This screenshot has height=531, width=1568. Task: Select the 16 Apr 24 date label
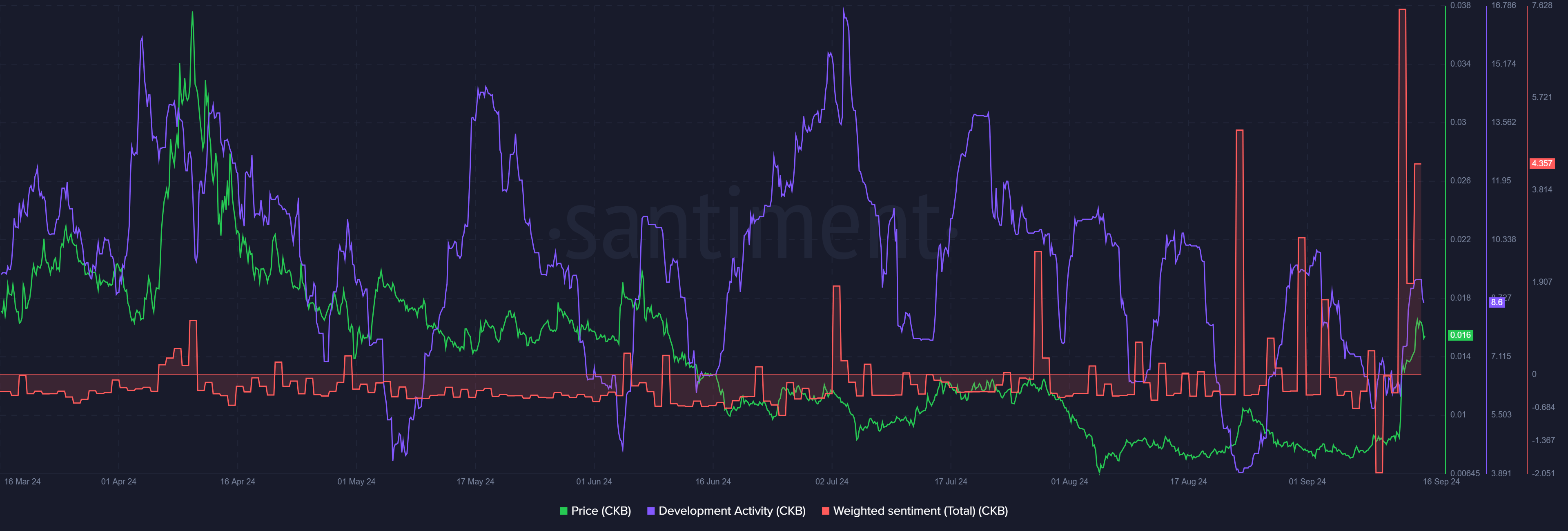[237, 482]
